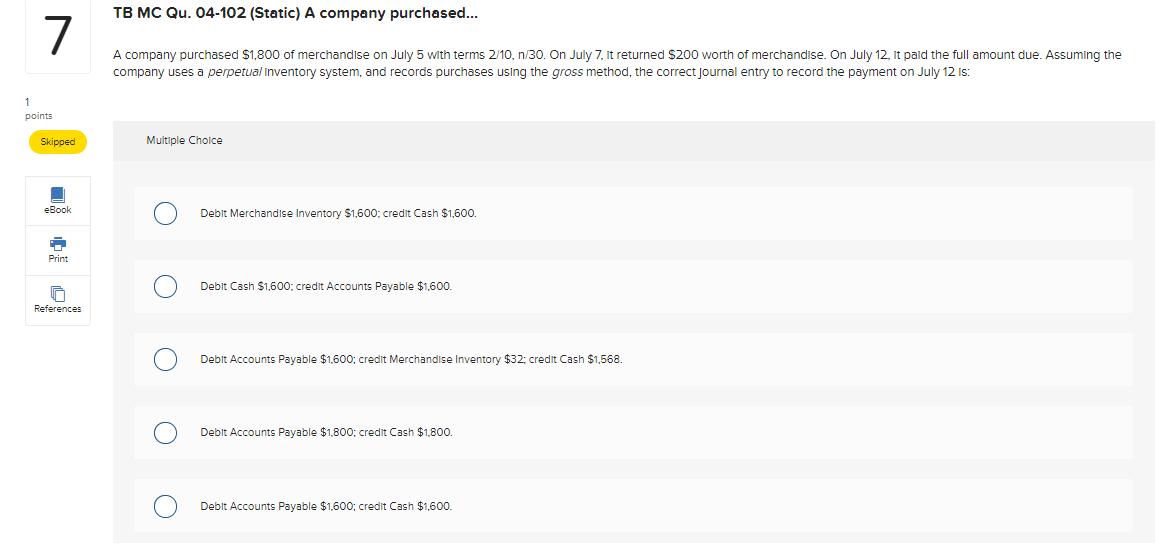
Task: Choose radio with credit Merchandise Inventory $32
Action: [165, 360]
